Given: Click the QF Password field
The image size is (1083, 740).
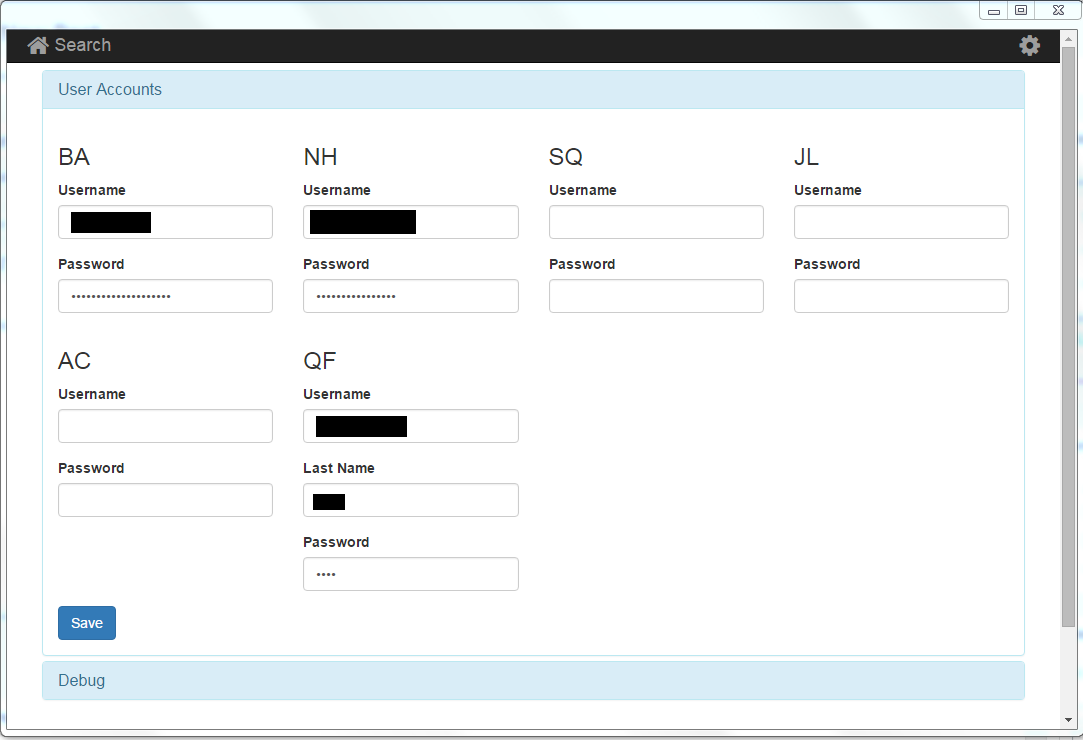Looking at the screenshot, I should [410, 574].
